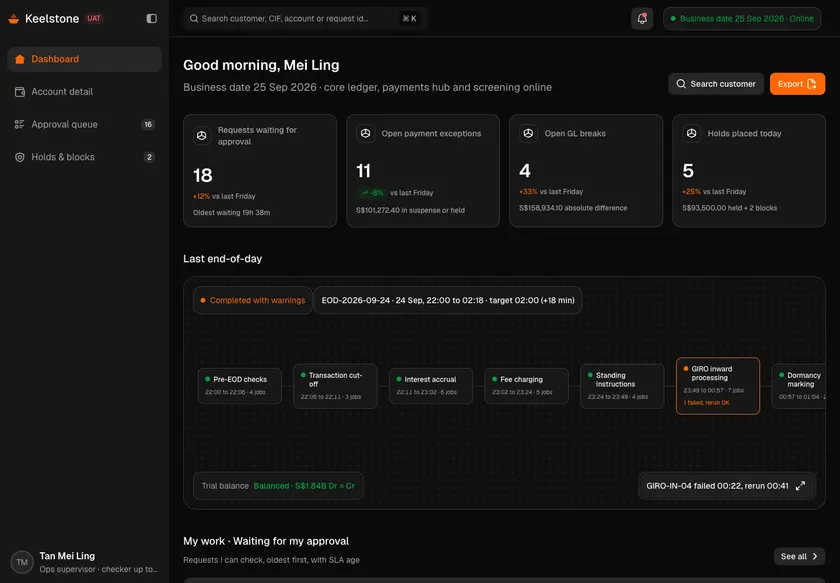Screen dimensions: 840x583
Task: Collapse the sidebar using the panel icon
Action: (x=152, y=19)
